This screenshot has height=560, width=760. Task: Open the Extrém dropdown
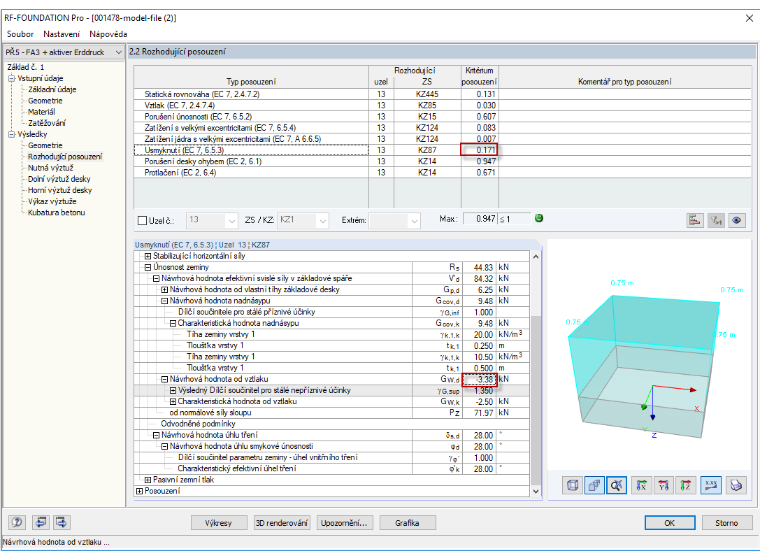pyautogui.click(x=394, y=220)
